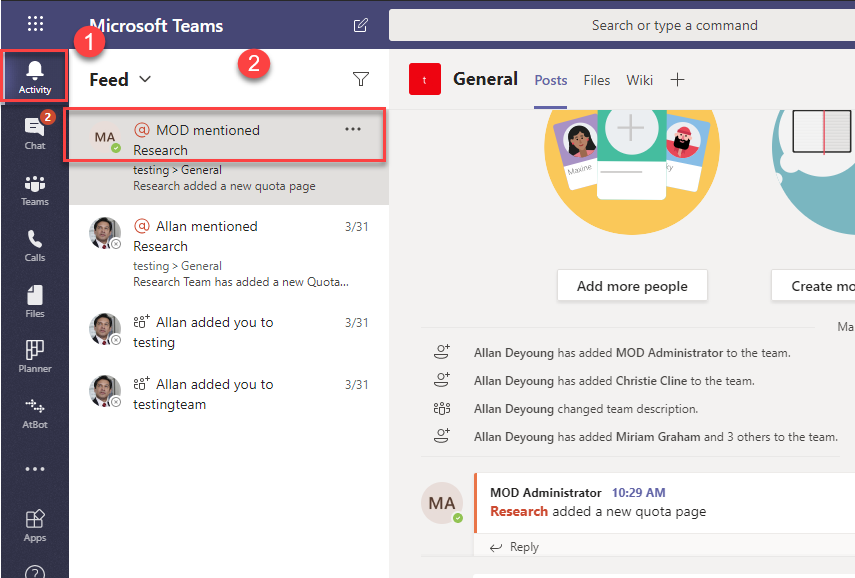The height and width of the screenshot is (578, 855).
Task: Click the Add more people button
Action: click(632, 286)
